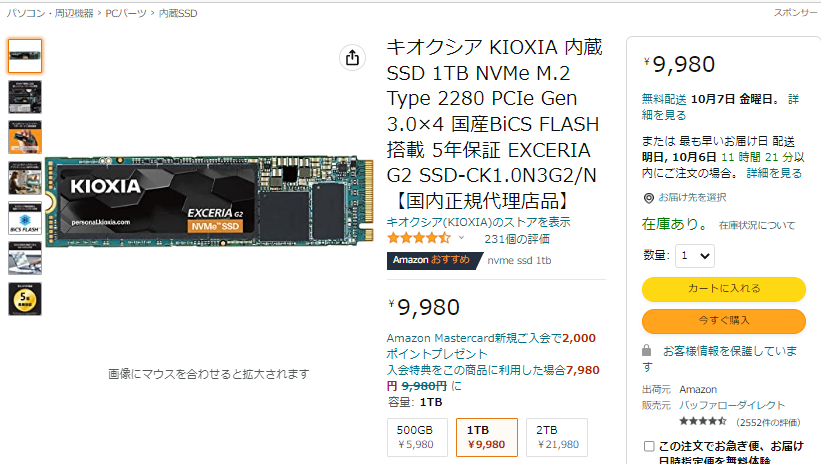
Task: Expand the rating breakdown chevron next to stars
Action: point(461,239)
